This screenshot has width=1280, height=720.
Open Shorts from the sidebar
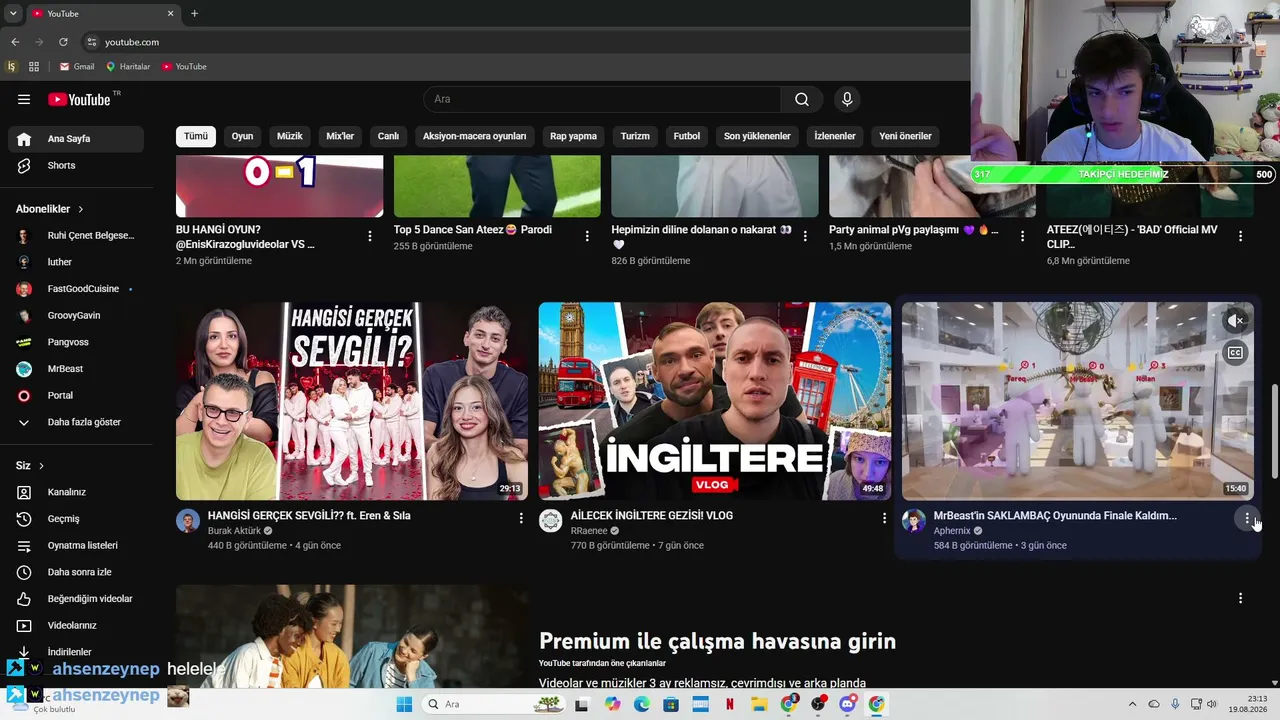[x=76, y=165]
